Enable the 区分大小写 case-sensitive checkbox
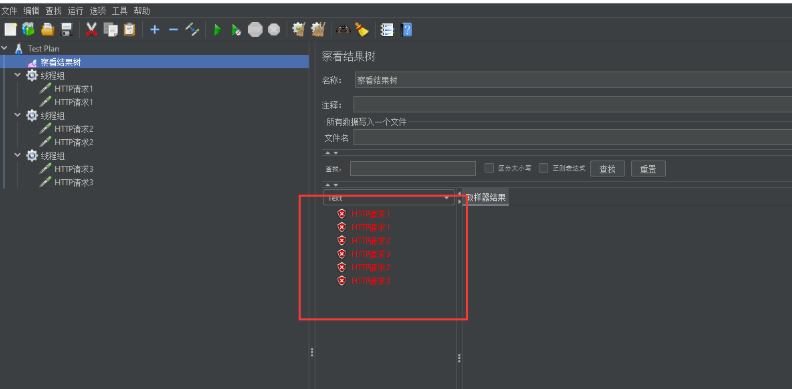 (x=489, y=168)
